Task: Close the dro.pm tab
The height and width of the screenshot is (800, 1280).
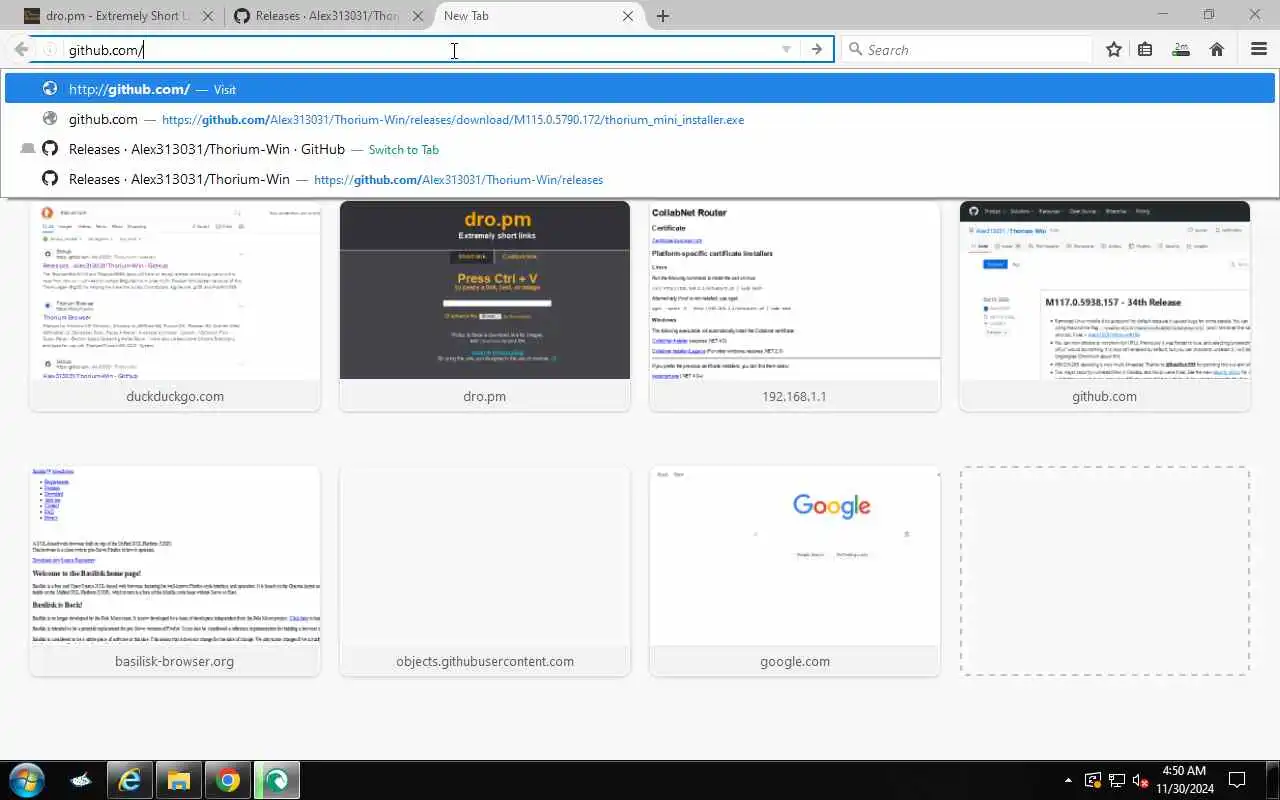Action: (x=208, y=16)
